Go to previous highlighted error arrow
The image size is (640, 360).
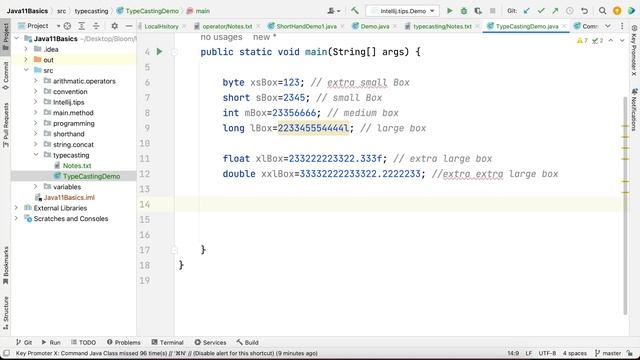pyautogui.click(x=611, y=40)
